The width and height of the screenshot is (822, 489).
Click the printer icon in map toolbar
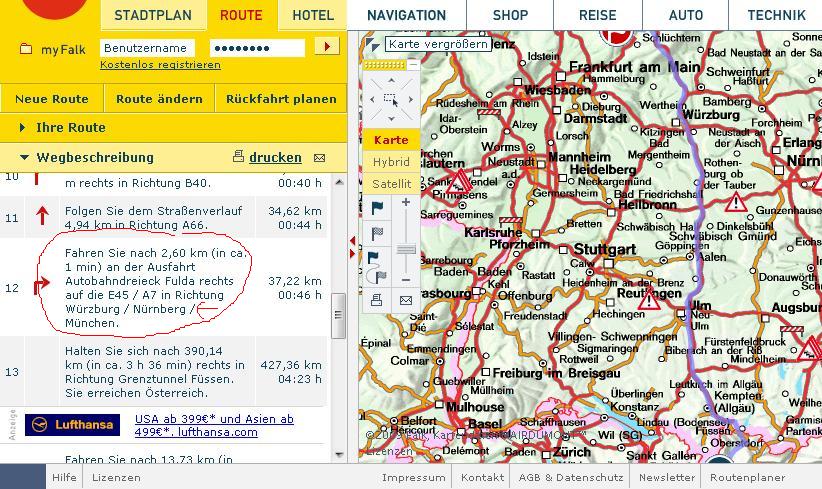[377, 300]
